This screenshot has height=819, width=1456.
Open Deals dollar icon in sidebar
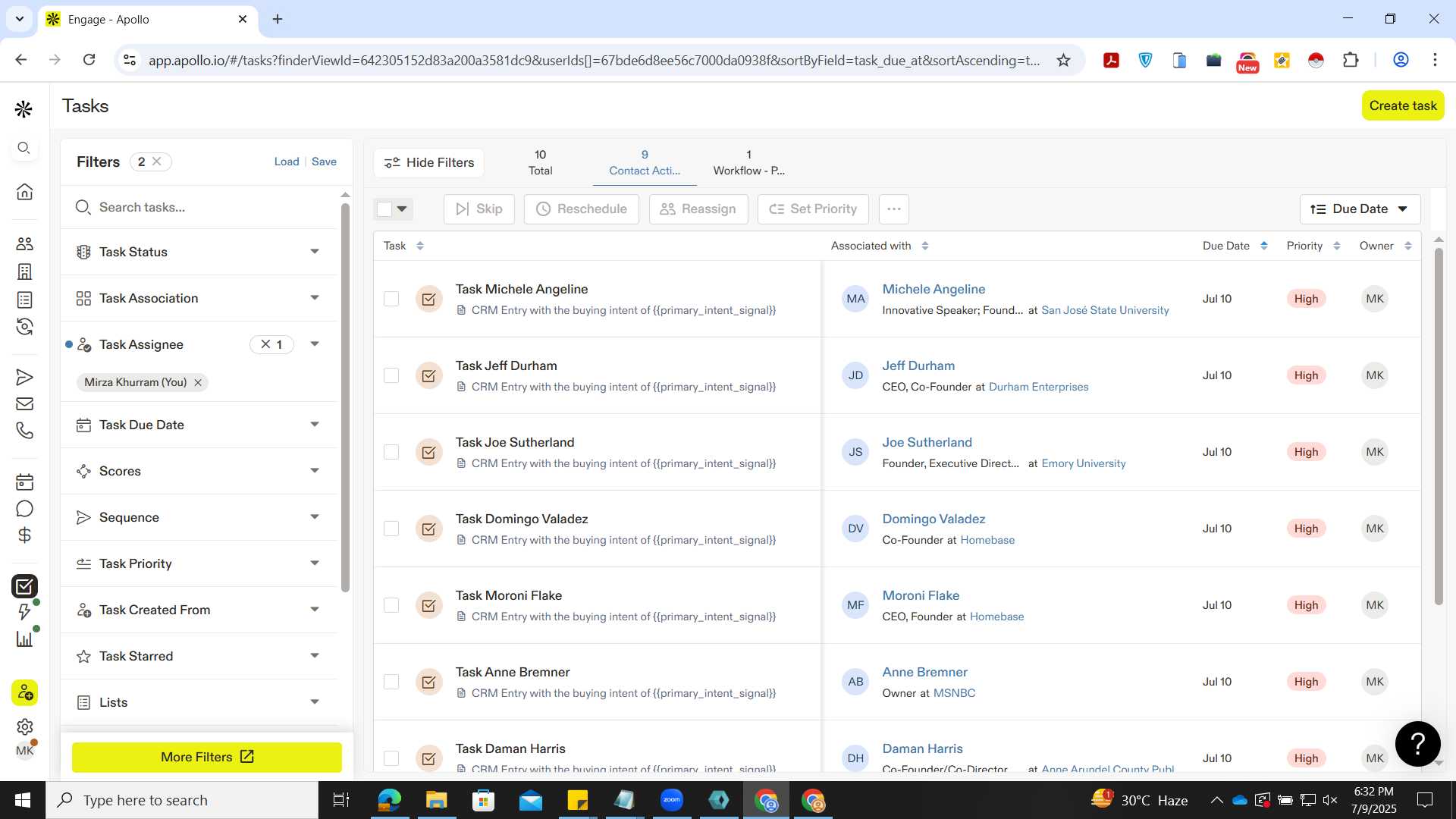[x=24, y=535]
